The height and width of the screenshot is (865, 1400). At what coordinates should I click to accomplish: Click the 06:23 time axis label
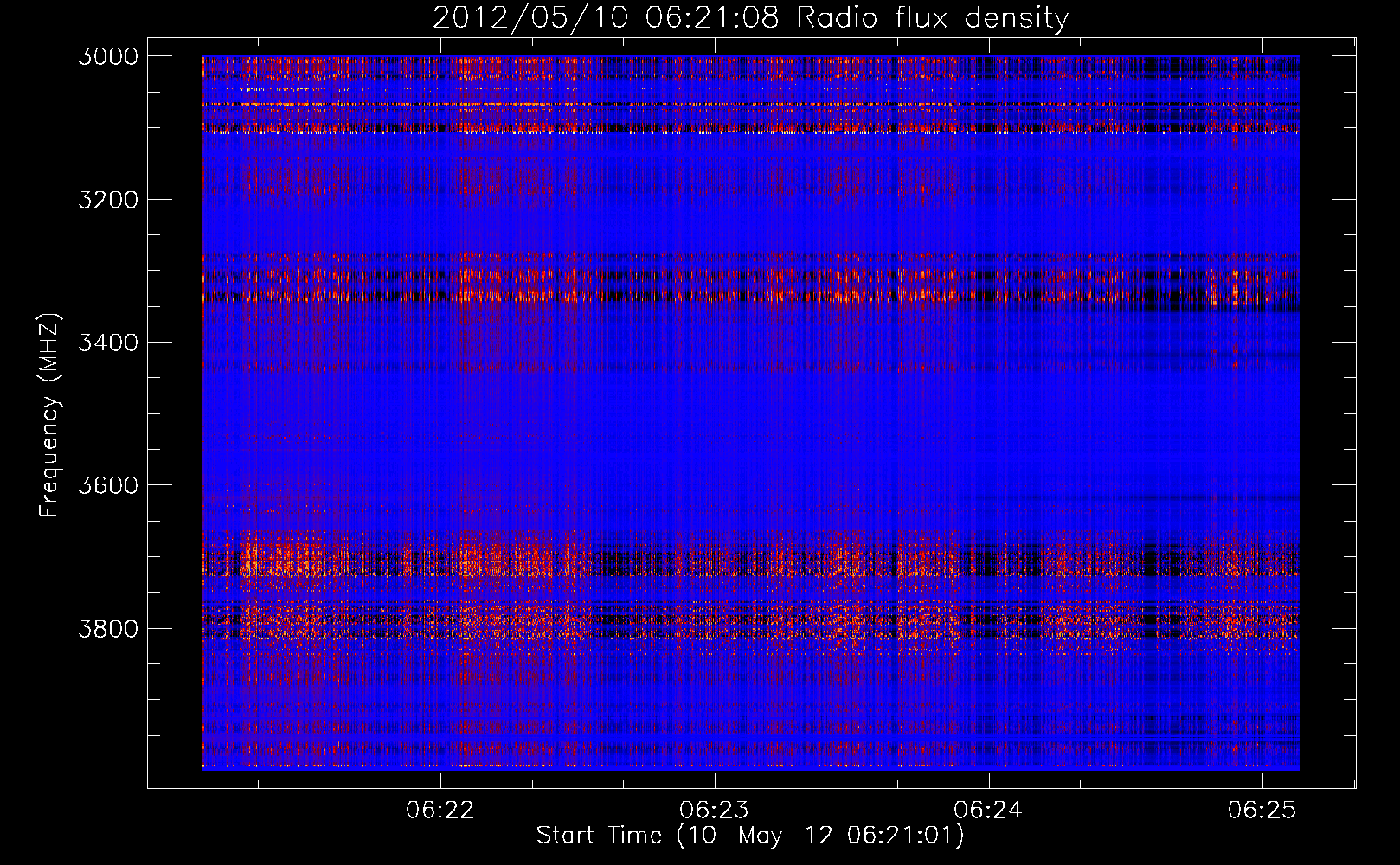coord(715,810)
